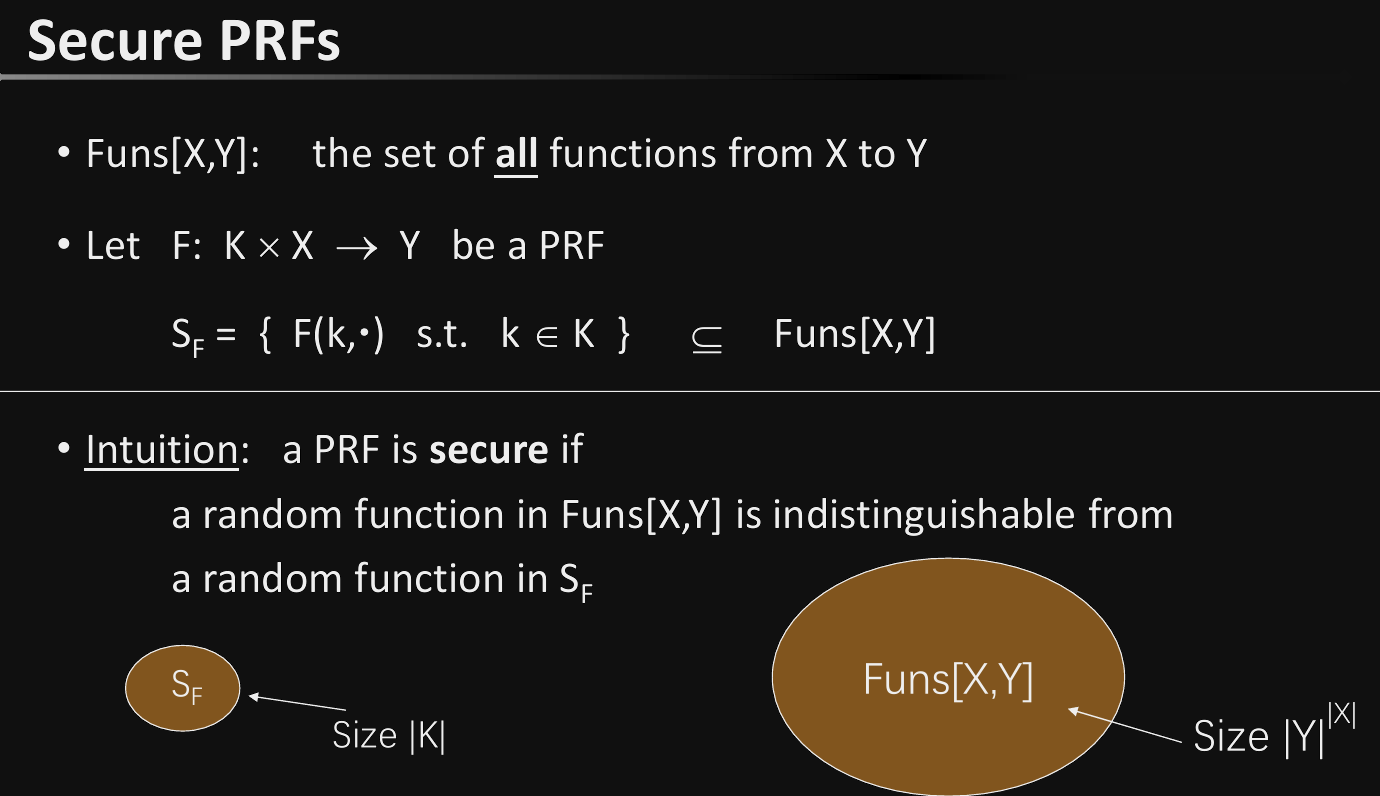The height and width of the screenshot is (796, 1380).
Task: Click the Secure PRFs slide title
Action: pos(184,40)
